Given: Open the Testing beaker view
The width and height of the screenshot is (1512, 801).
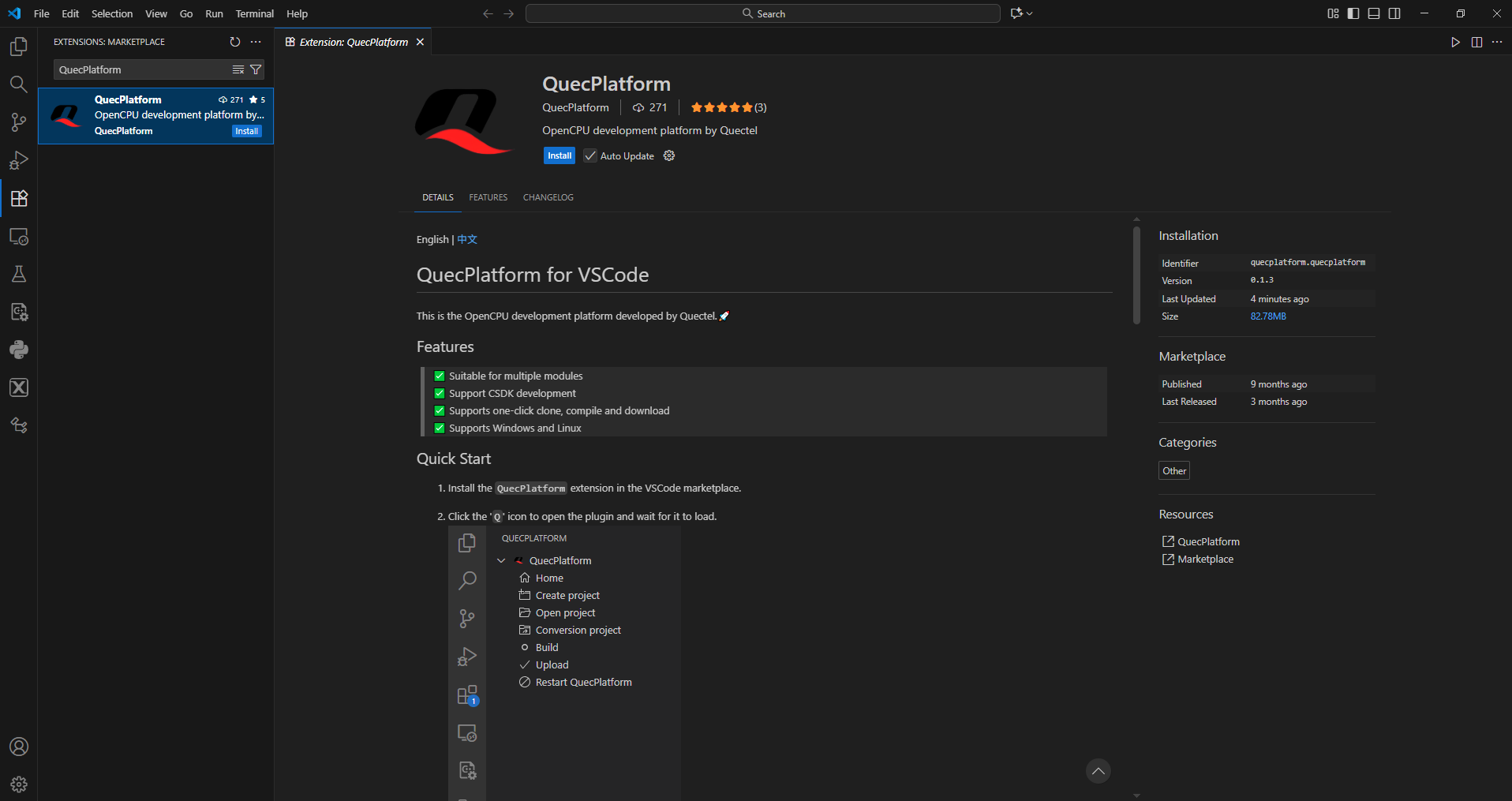Looking at the screenshot, I should click(18, 274).
